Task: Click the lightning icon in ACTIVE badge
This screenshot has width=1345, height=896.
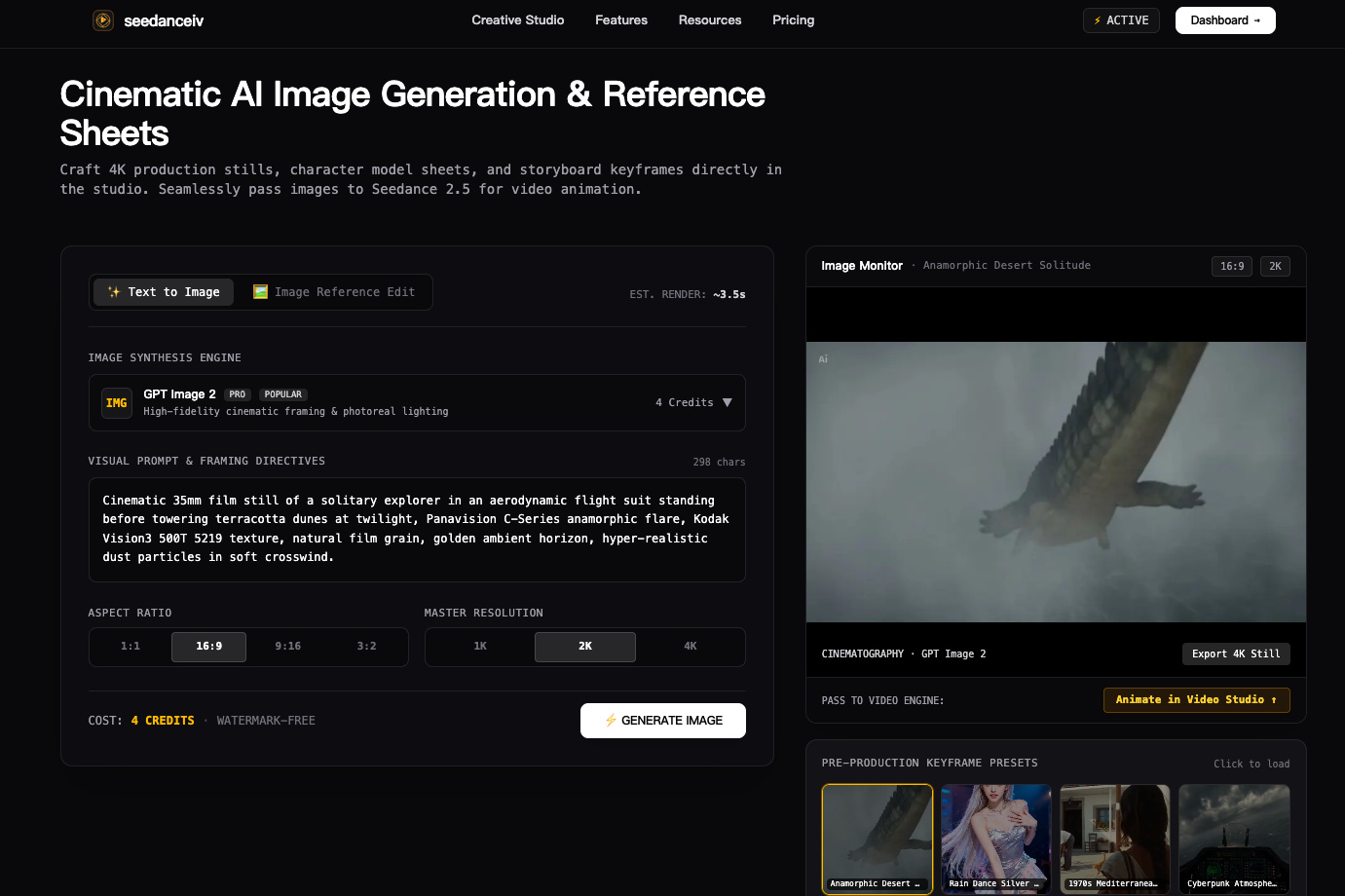Action: [x=1098, y=20]
